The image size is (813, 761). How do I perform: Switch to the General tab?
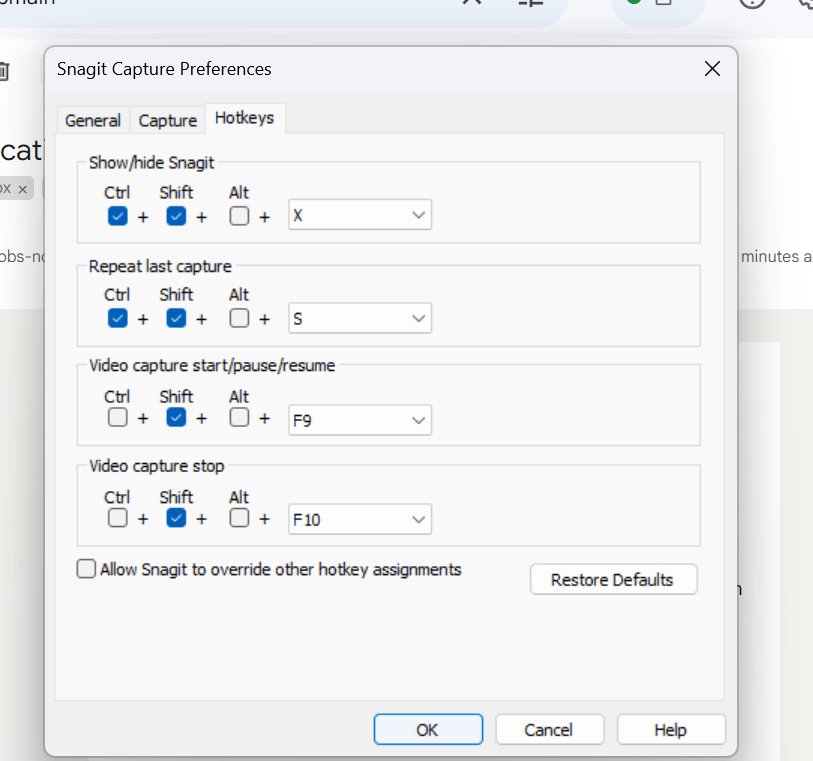(93, 120)
